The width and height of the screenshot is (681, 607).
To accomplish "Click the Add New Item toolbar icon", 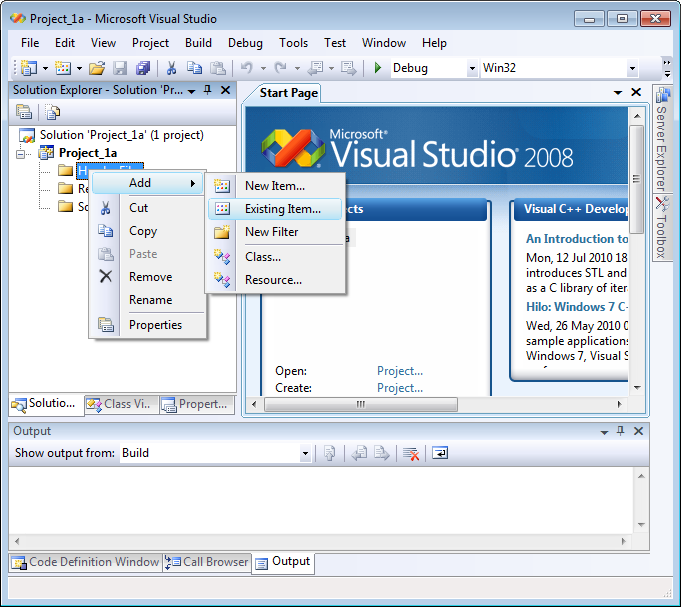I will (x=64, y=68).
